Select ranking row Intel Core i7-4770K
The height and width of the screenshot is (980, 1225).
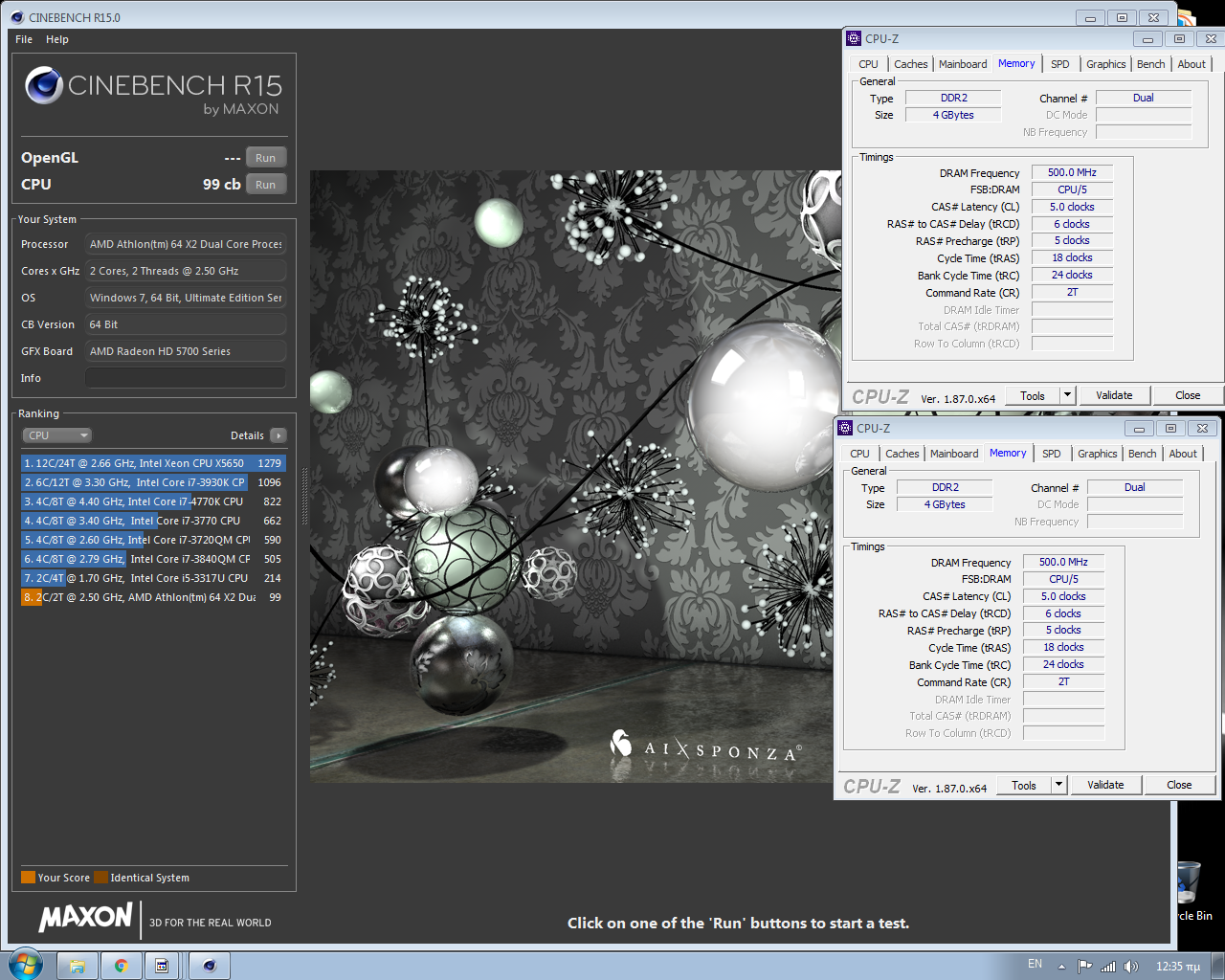[153, 501]
